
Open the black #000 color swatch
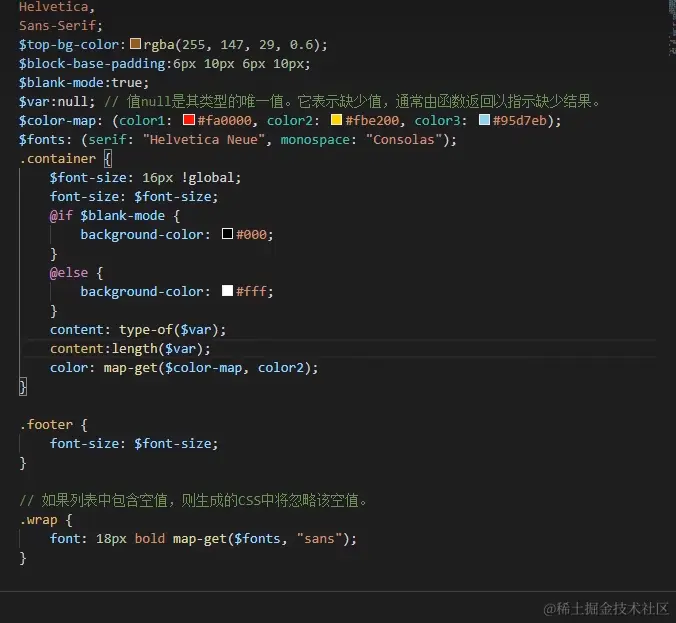pos(227,234)
